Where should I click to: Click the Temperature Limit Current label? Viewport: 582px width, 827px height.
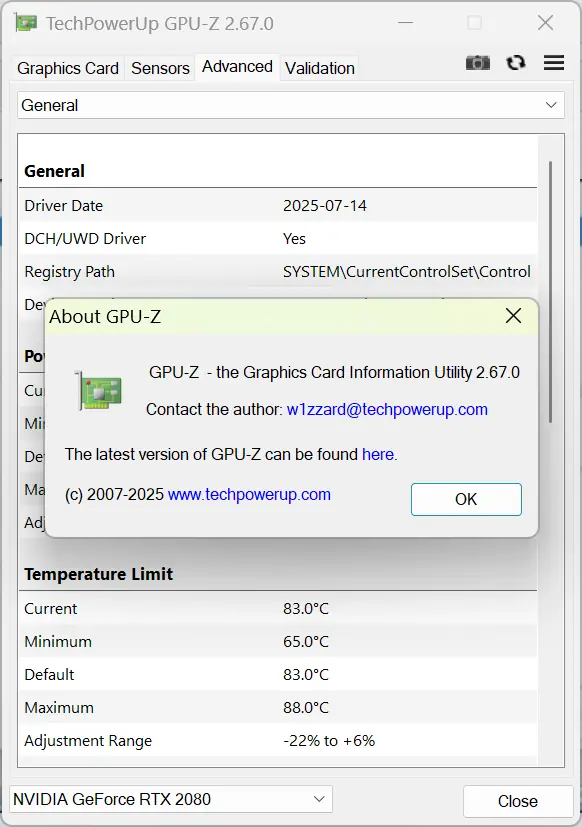[51, 609]
